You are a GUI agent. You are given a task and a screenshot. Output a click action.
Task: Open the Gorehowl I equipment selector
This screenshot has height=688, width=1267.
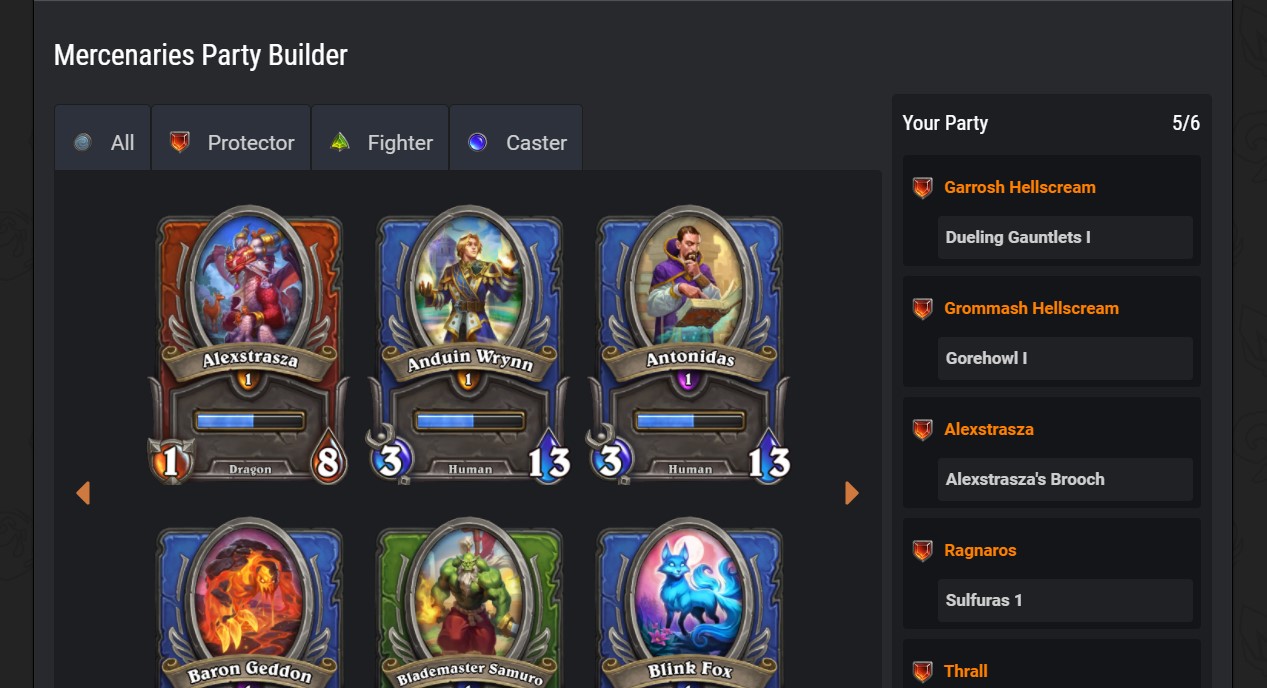[1065, 359]
